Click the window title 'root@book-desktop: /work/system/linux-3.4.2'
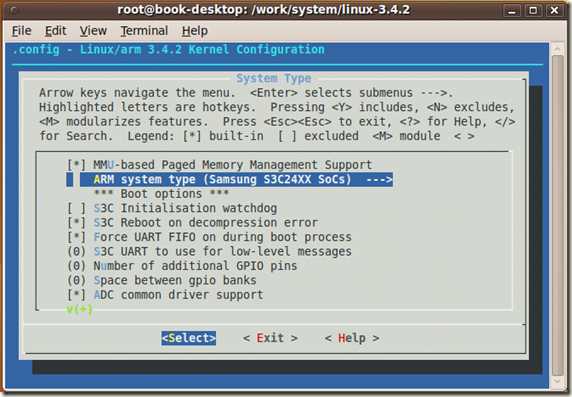The width and height of the screenshot is (572, 397). (264, 10)
